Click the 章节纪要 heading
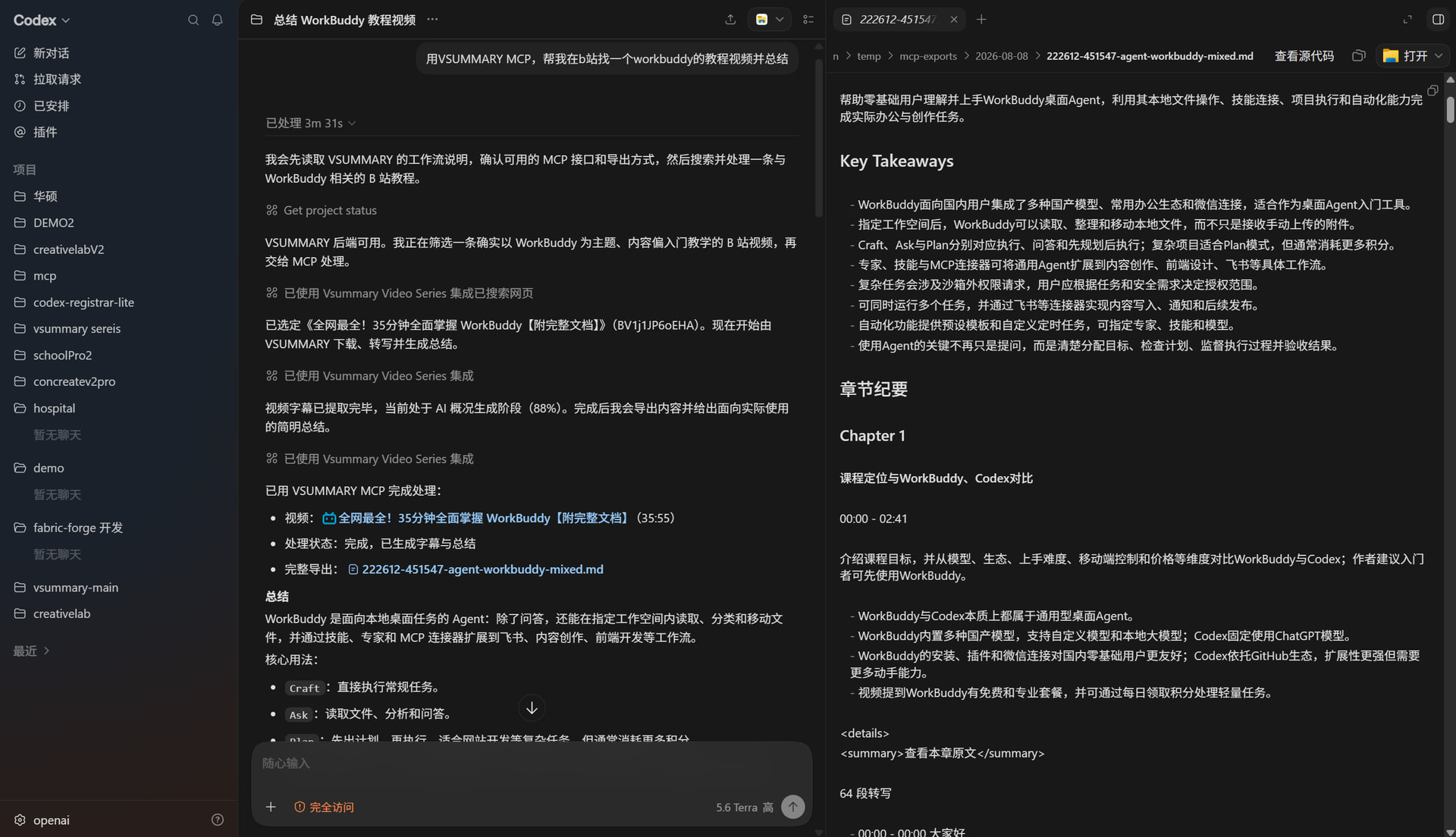 [x=874, y=390]
